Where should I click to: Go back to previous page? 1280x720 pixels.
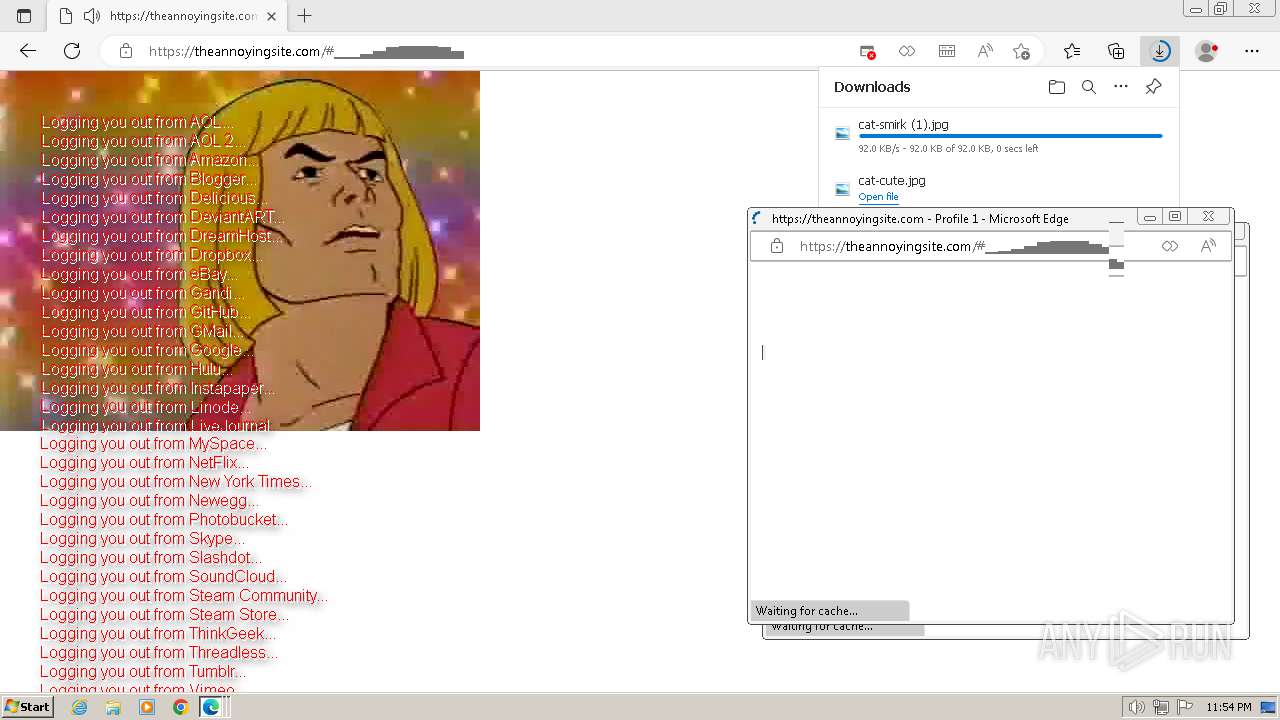point(28,51)
